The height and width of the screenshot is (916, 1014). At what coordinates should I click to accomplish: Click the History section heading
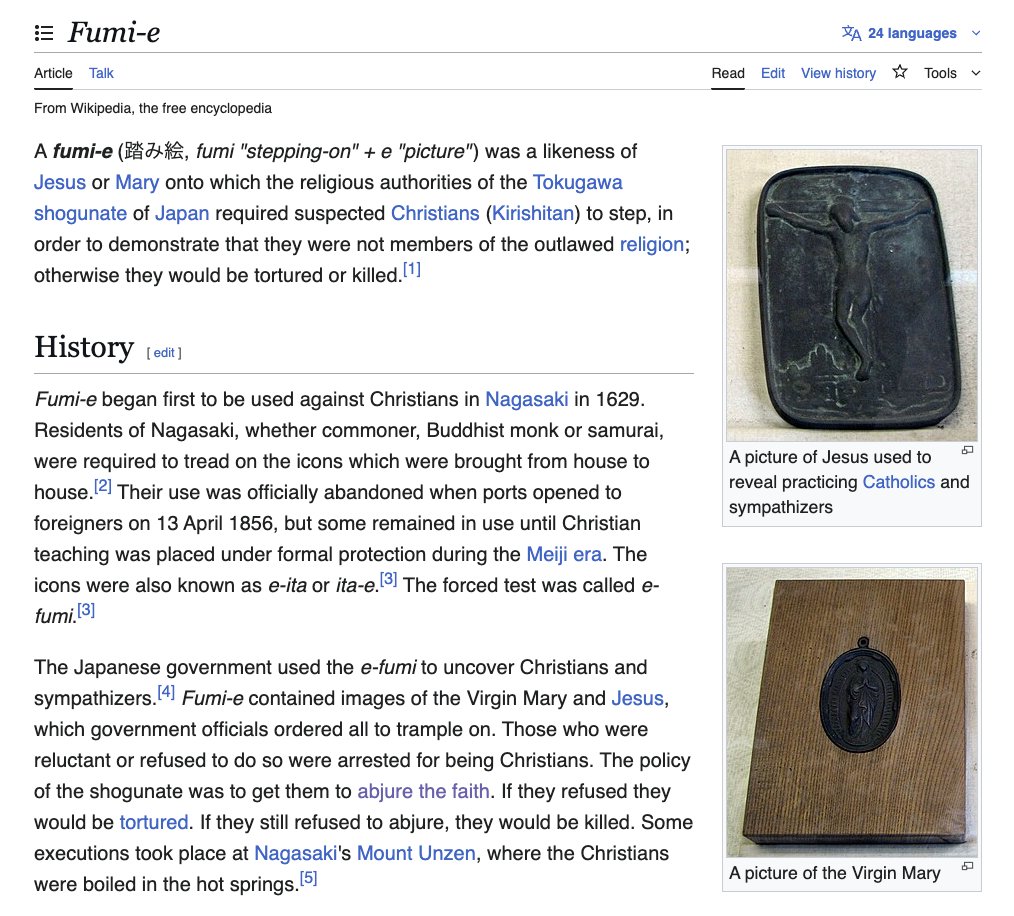(84, 347)
